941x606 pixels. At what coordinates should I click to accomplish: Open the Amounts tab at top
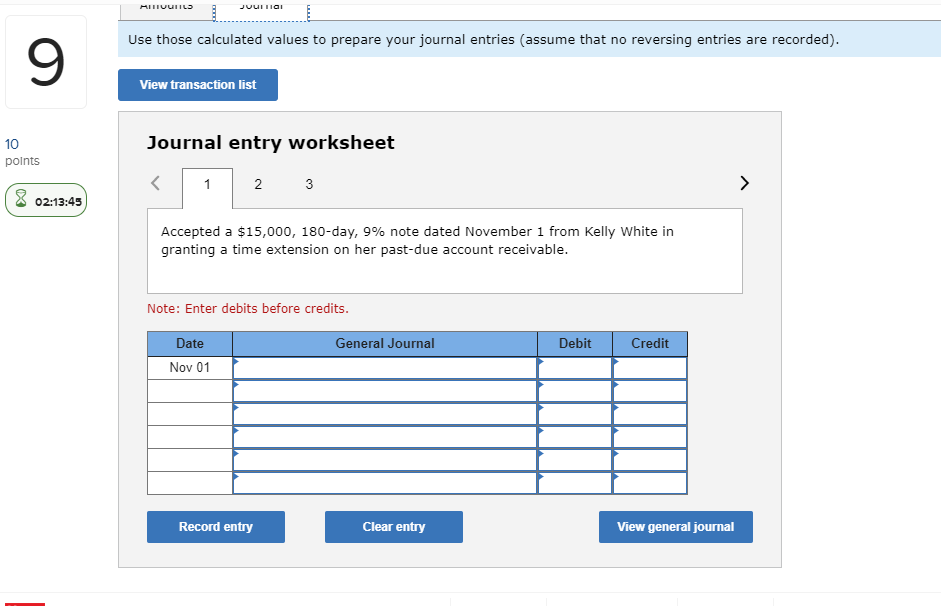pos(167,10)
